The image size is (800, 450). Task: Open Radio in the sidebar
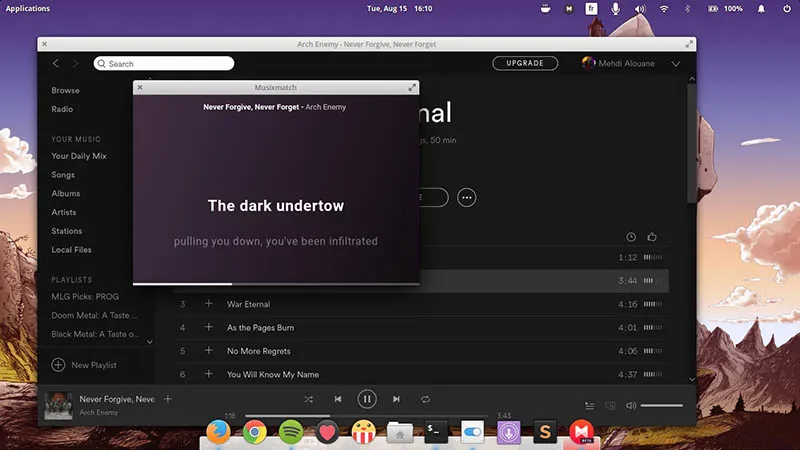(x=62, y=109)
